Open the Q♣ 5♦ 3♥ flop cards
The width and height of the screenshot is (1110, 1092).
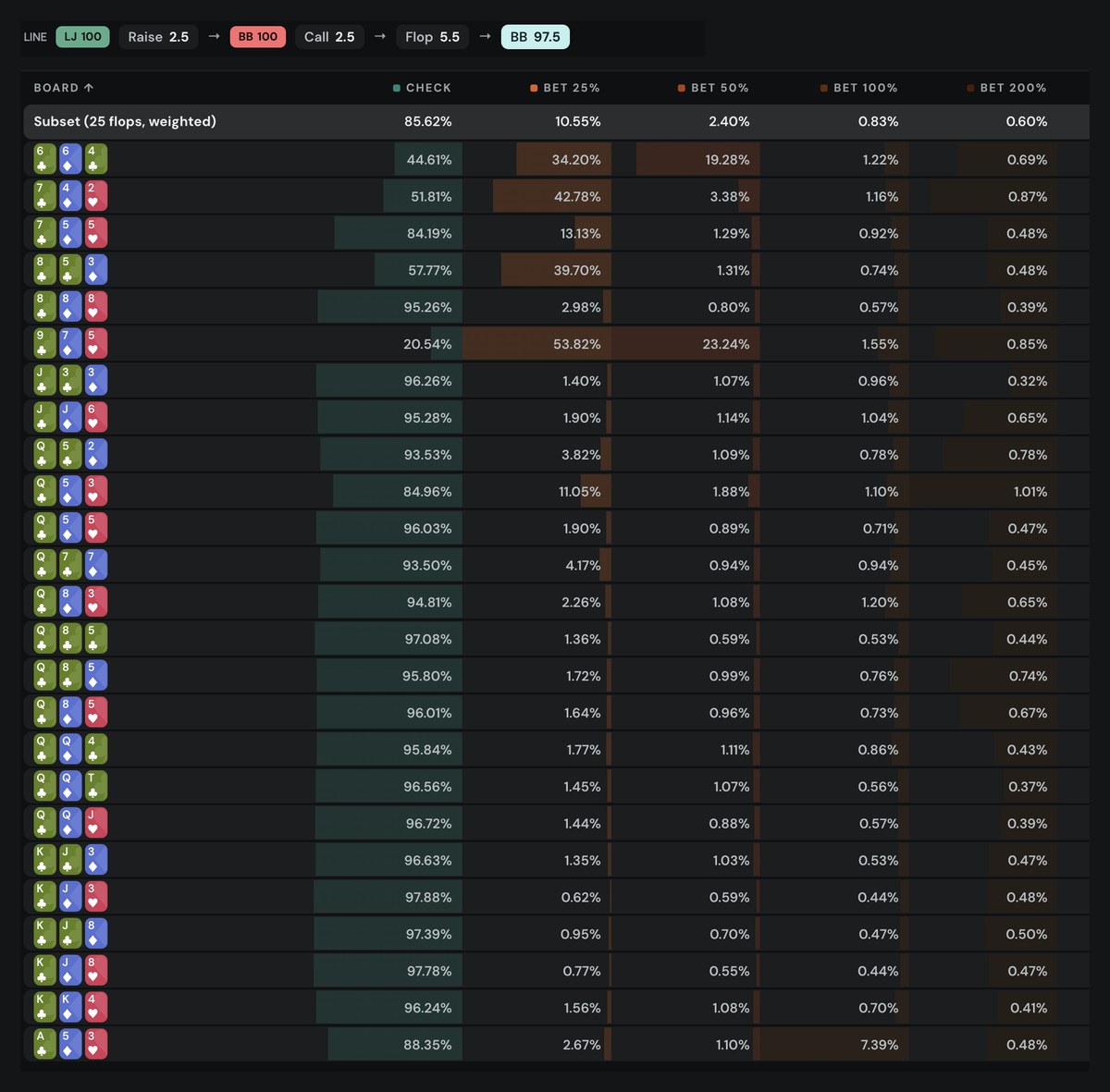(x=70, y=491)
